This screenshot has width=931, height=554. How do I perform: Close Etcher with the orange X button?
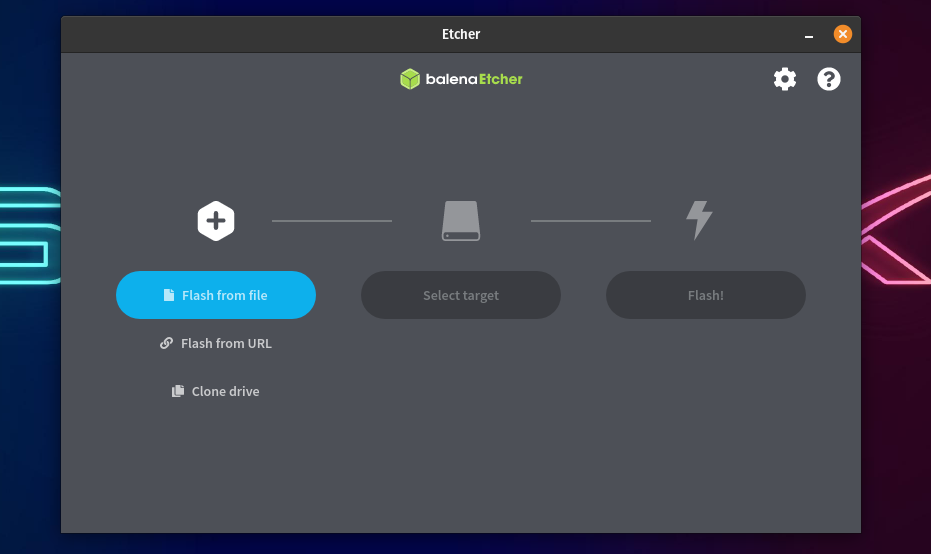pos(842,34)
